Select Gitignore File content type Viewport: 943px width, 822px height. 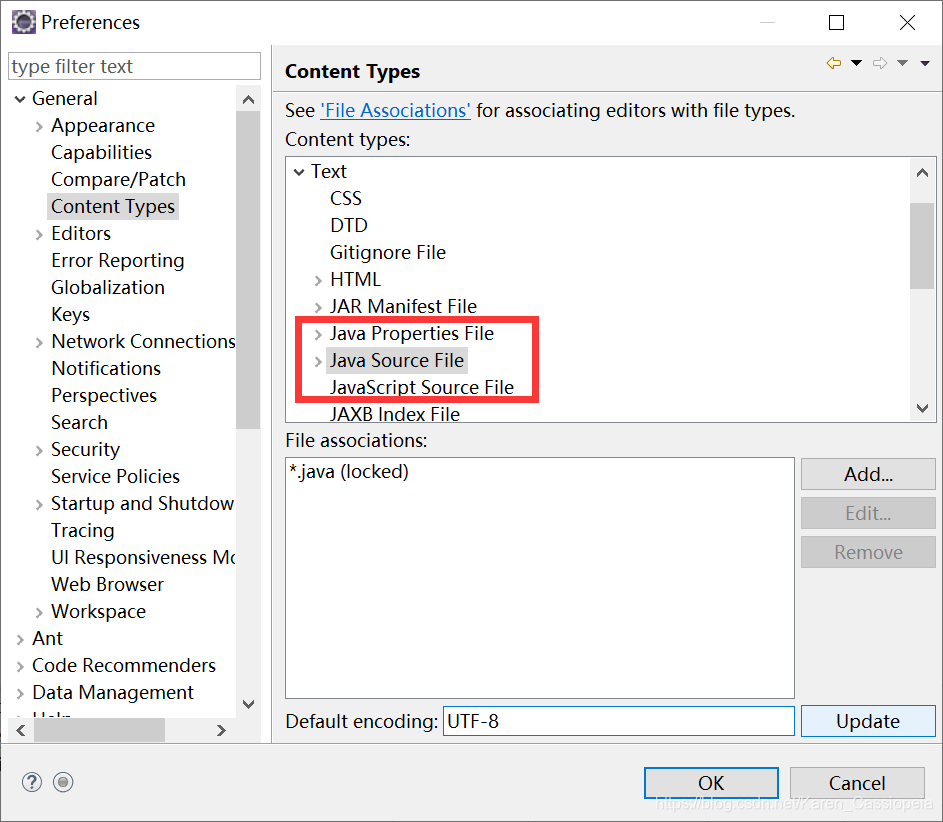[x=388, y=253]
